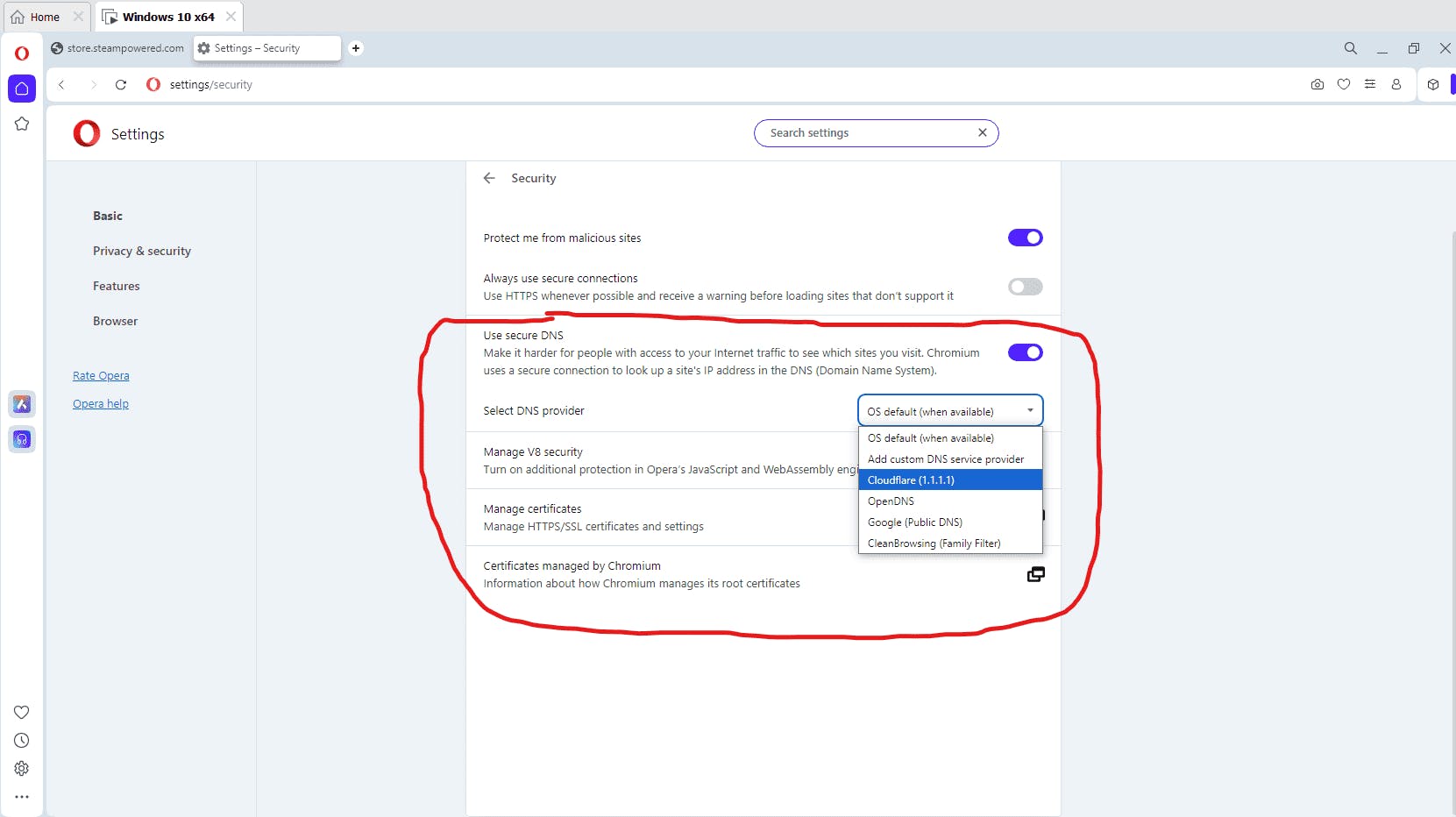Follow the Rate Opera link
This screenshot has width=1456, height=817.
[x=101, y=375]
